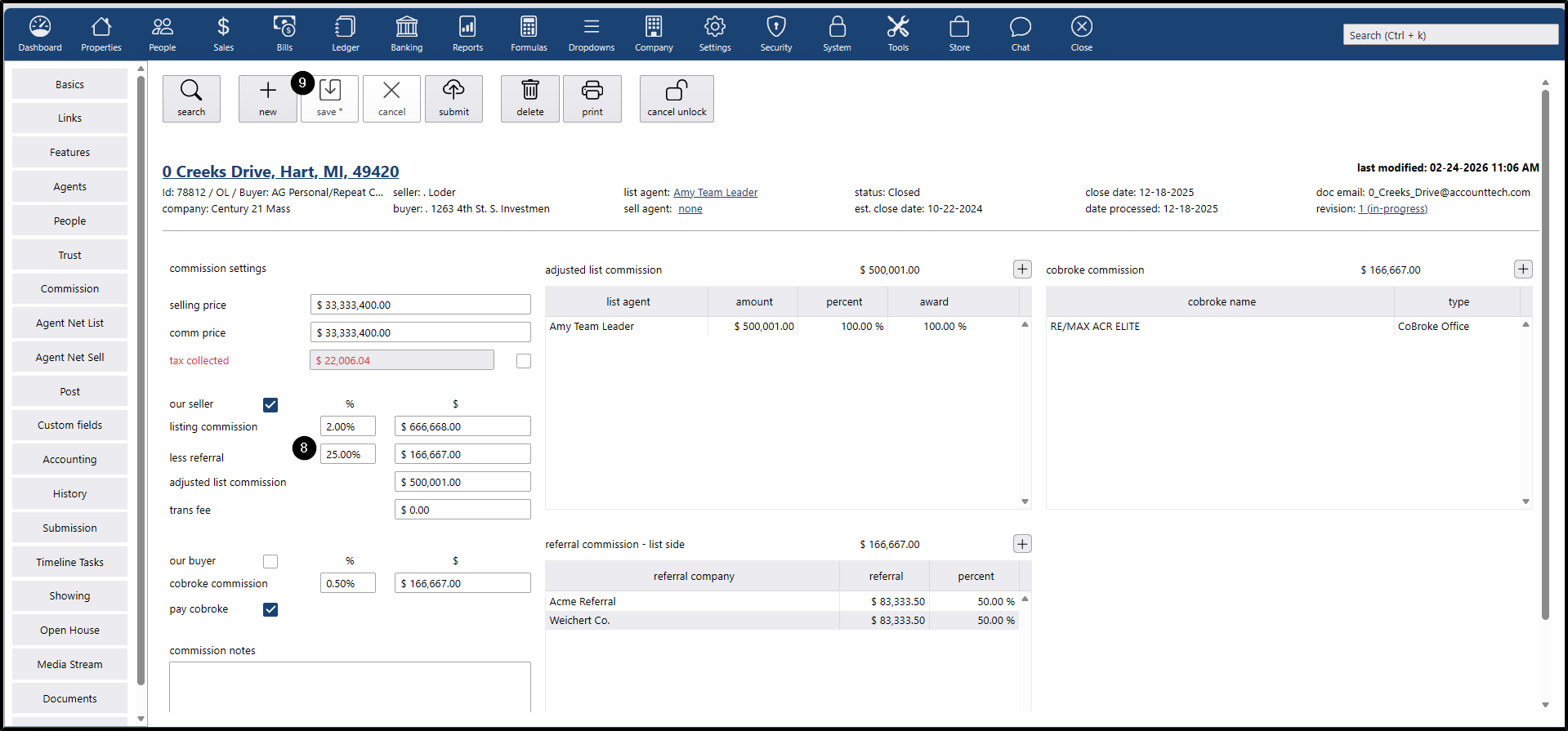Add a referral commission list side entry
Image resolution: width=1568 pixels, height=731 pixels.
(1022, 544)
